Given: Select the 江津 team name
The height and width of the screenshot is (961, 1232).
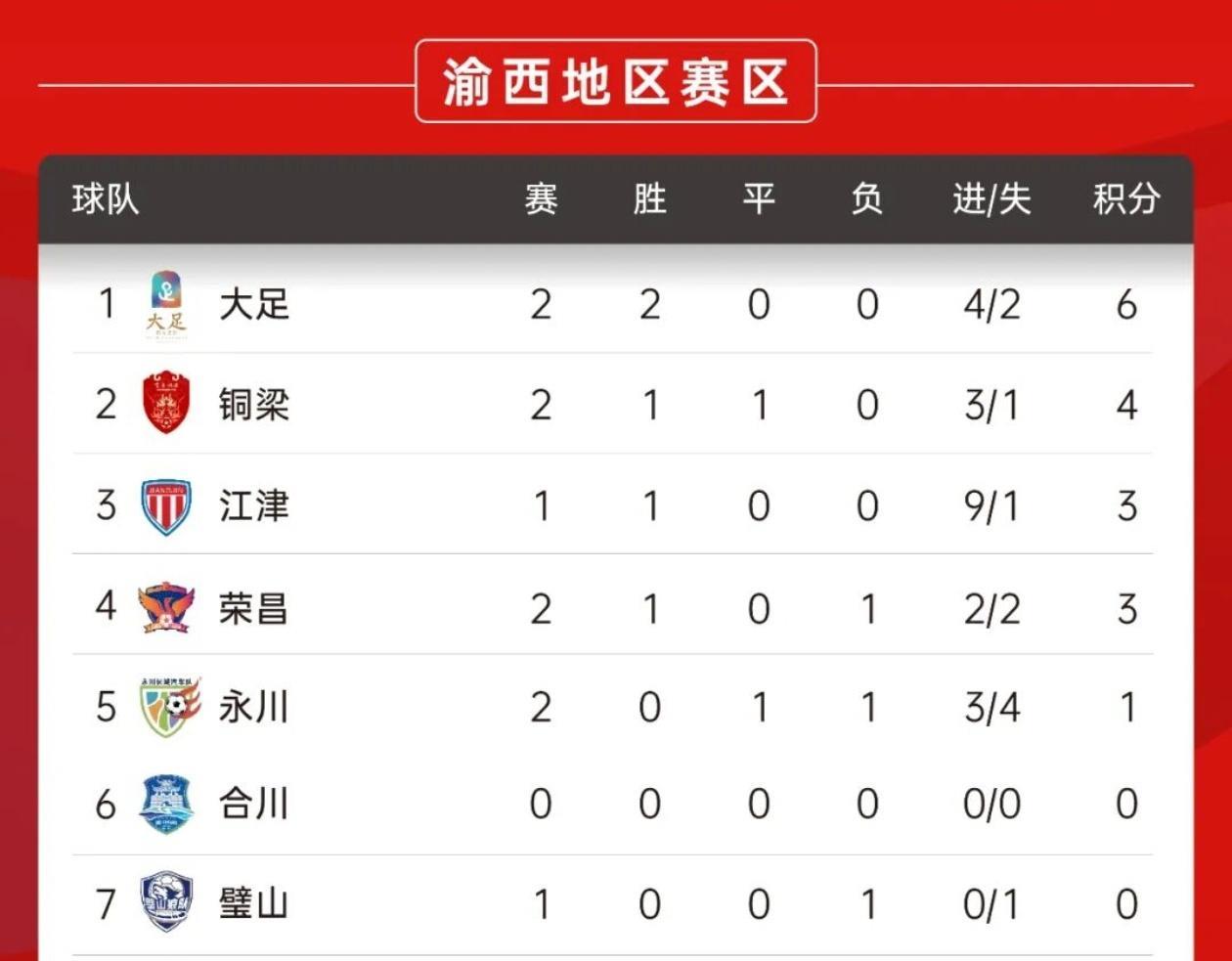Looking at the screenshot, I should click(x=254, y=506).
